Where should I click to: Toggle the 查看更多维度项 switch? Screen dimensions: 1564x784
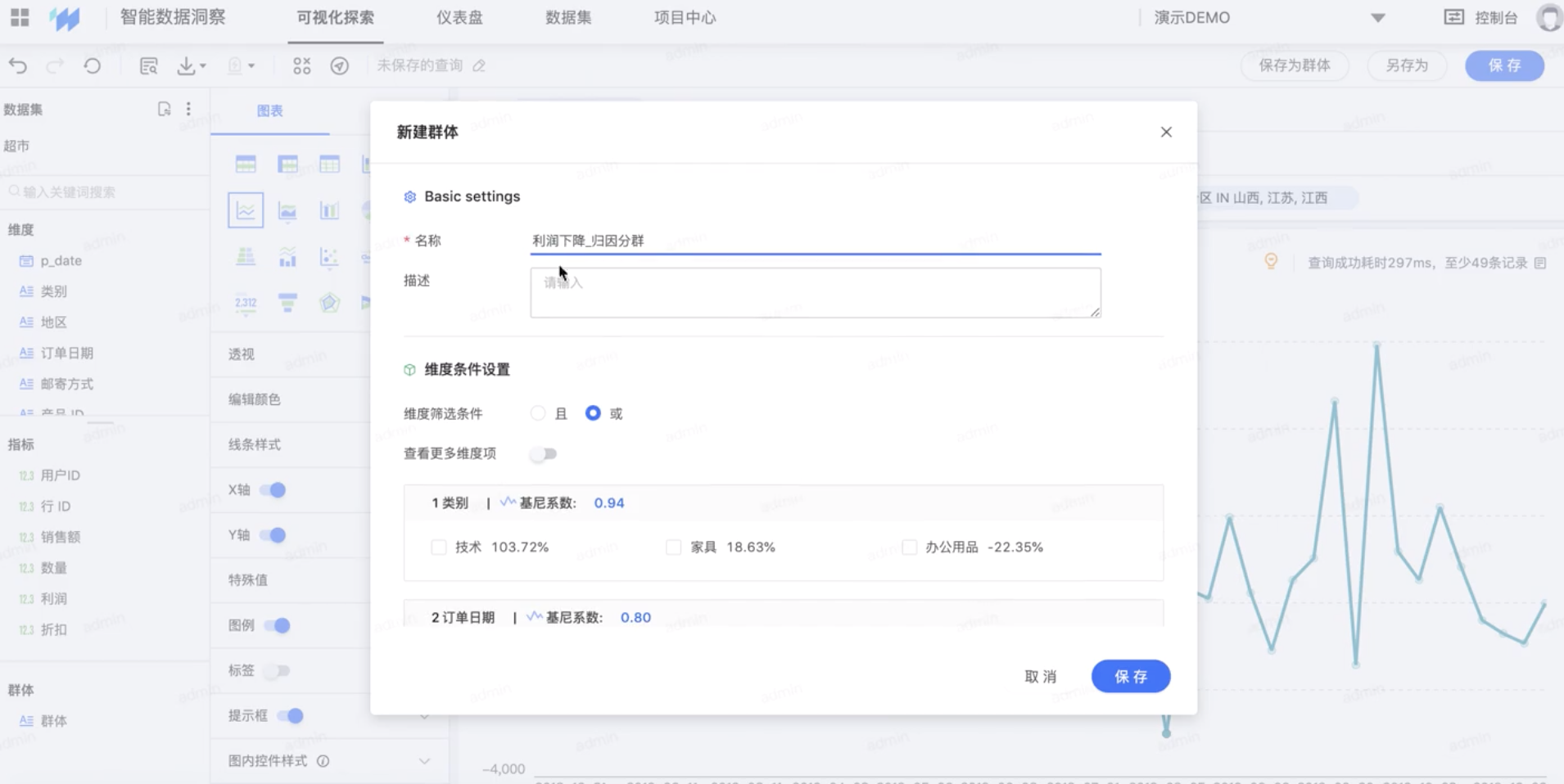[x=544, y=453]
